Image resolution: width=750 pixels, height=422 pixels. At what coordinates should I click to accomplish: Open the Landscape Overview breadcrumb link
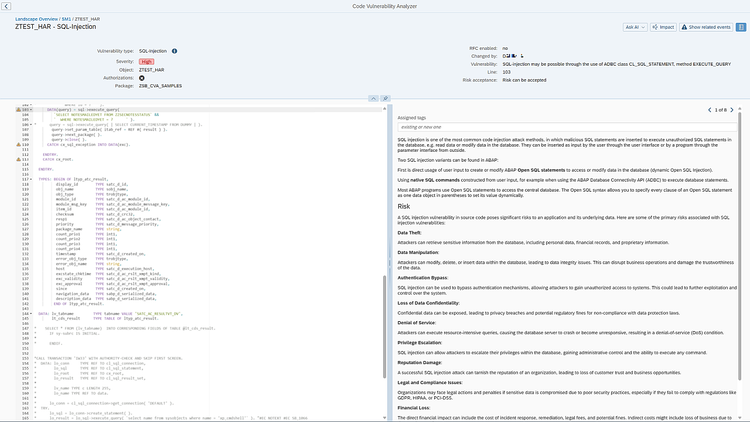pos(36,19)
